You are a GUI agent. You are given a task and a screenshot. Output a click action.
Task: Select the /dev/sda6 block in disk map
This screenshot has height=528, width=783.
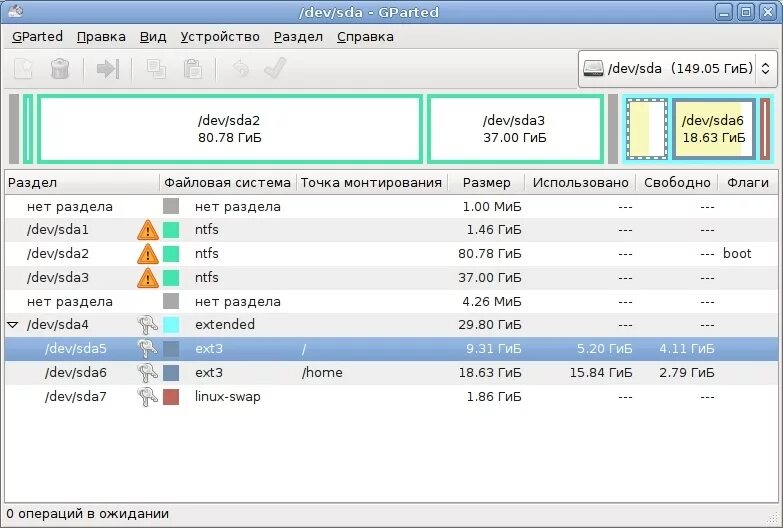click(713, 129)
